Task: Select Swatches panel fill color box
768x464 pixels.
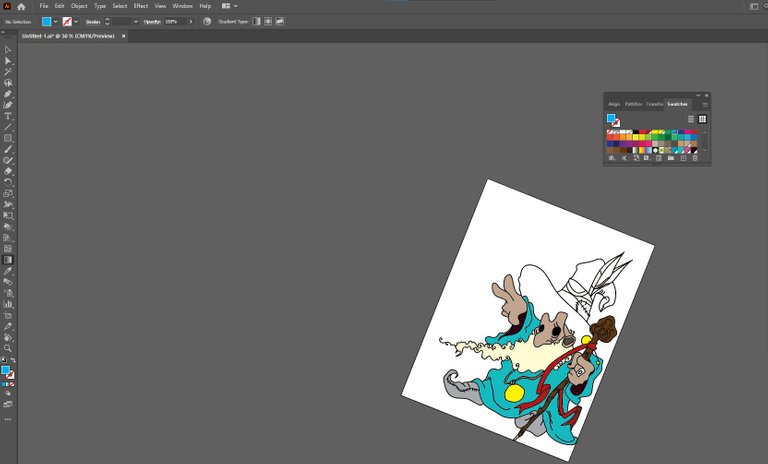Action: (x=611, y=118)
